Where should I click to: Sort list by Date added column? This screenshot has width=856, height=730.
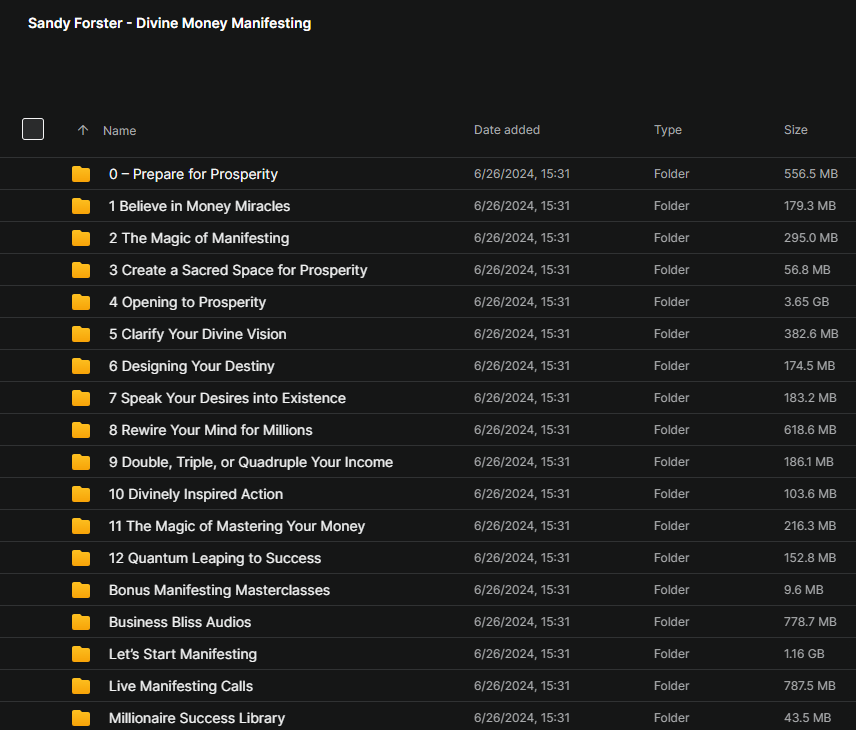[507, 130]
